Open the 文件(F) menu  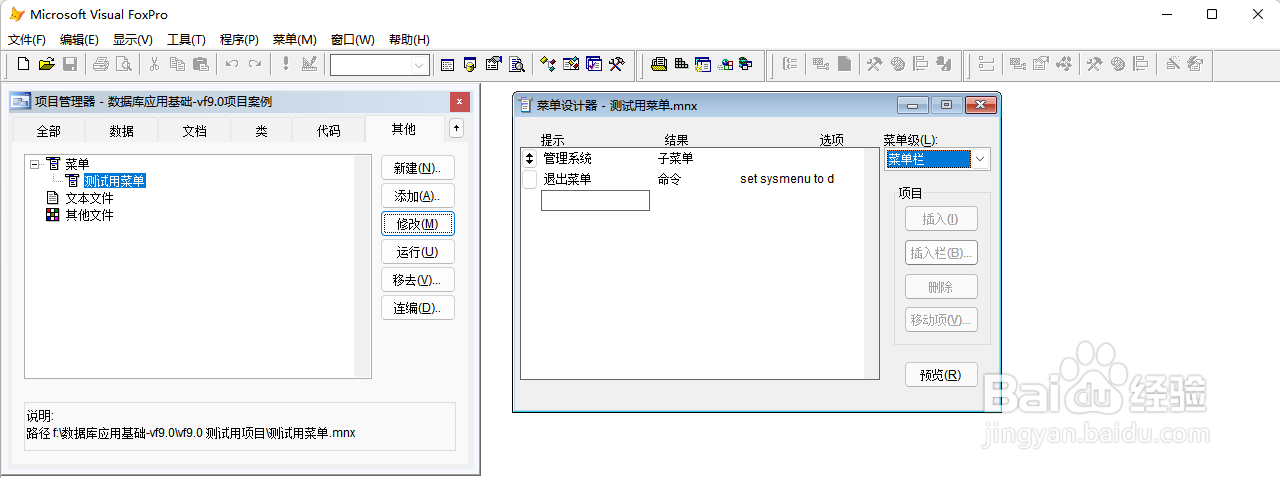click(x=27, y=40)
